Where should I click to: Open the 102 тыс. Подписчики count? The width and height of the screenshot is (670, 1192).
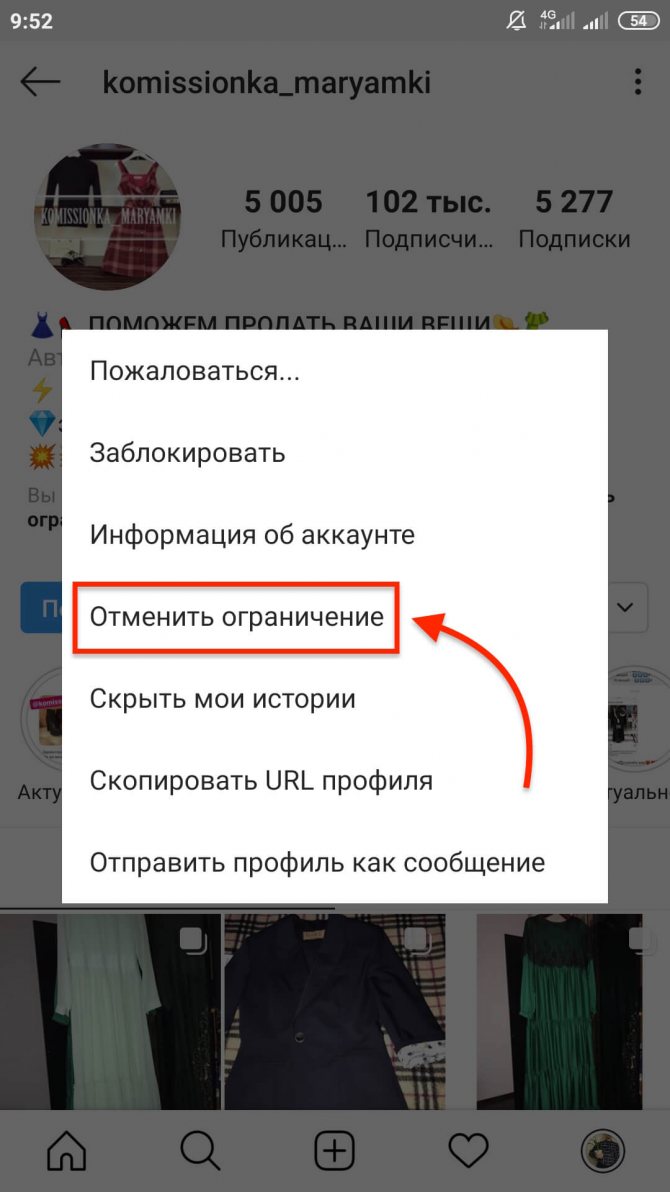428,218
